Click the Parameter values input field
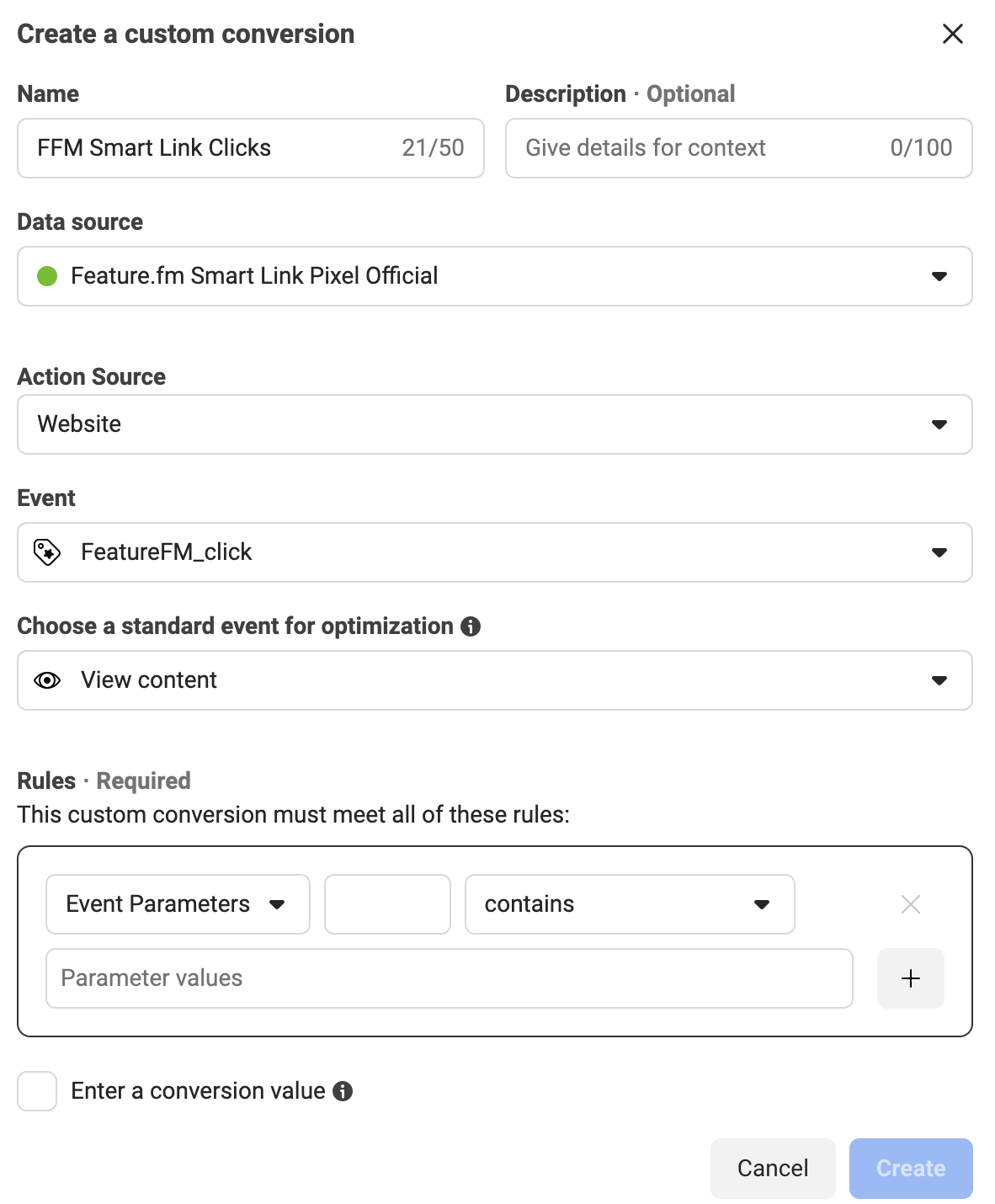The width and height of the screenshot is (995, 1204). [x=450, y=978]
